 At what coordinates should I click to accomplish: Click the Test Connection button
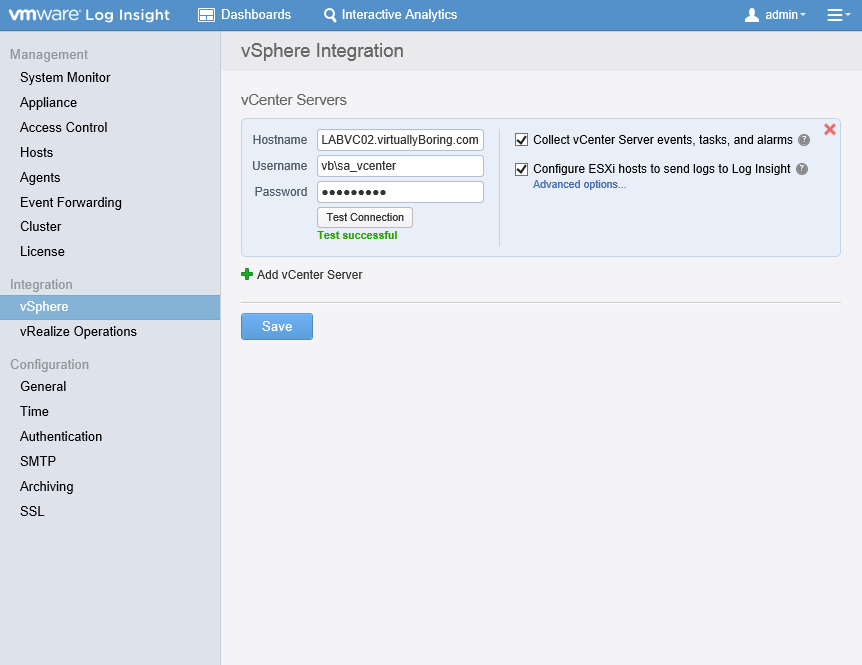(x=365, y=217)
